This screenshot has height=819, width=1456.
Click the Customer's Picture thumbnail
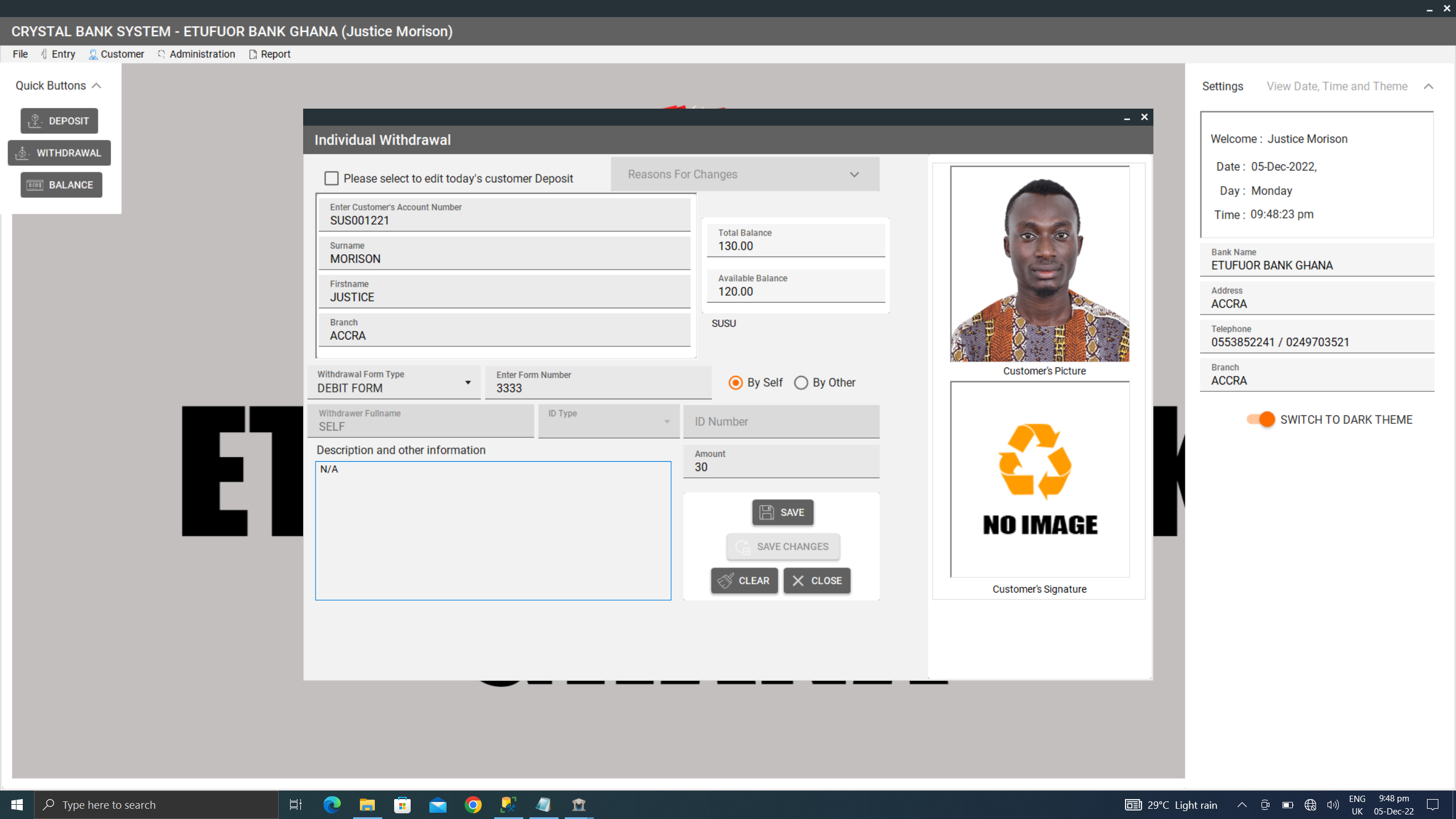coord(1040,264)
